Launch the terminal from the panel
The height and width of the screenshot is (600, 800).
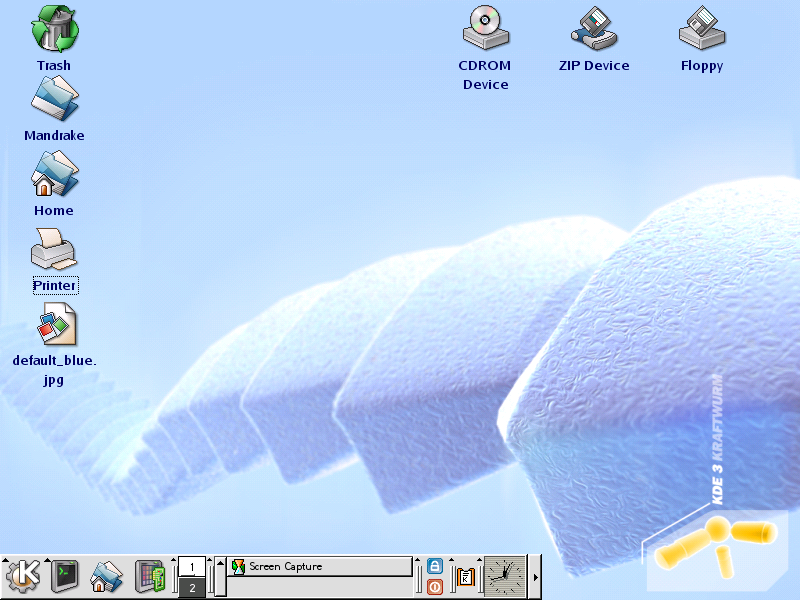click(65, 576)
